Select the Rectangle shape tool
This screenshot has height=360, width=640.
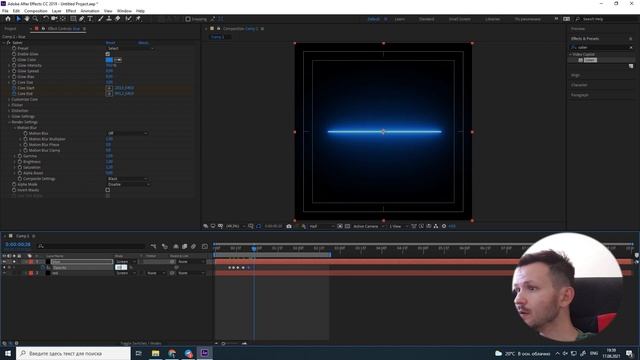point(73,19)
